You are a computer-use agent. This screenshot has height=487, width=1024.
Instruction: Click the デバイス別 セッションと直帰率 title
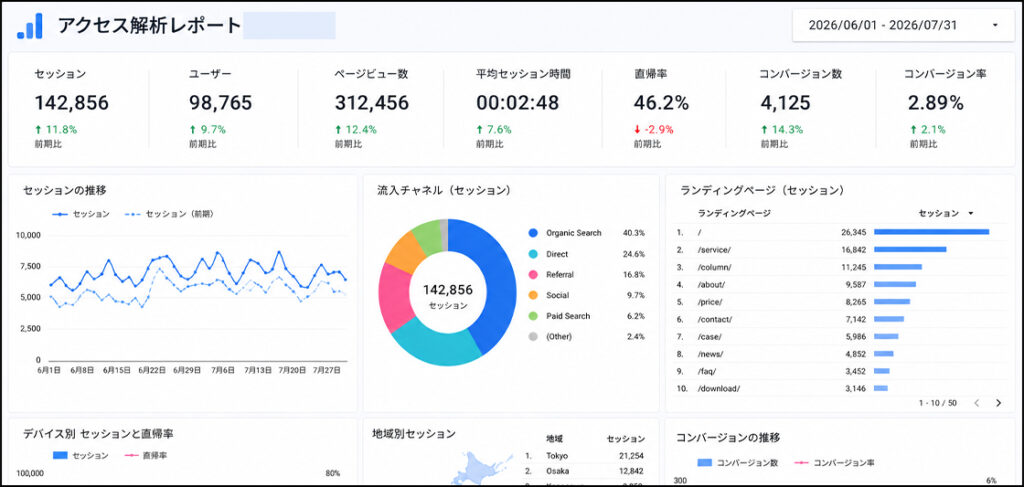click(x=98, y=433)
